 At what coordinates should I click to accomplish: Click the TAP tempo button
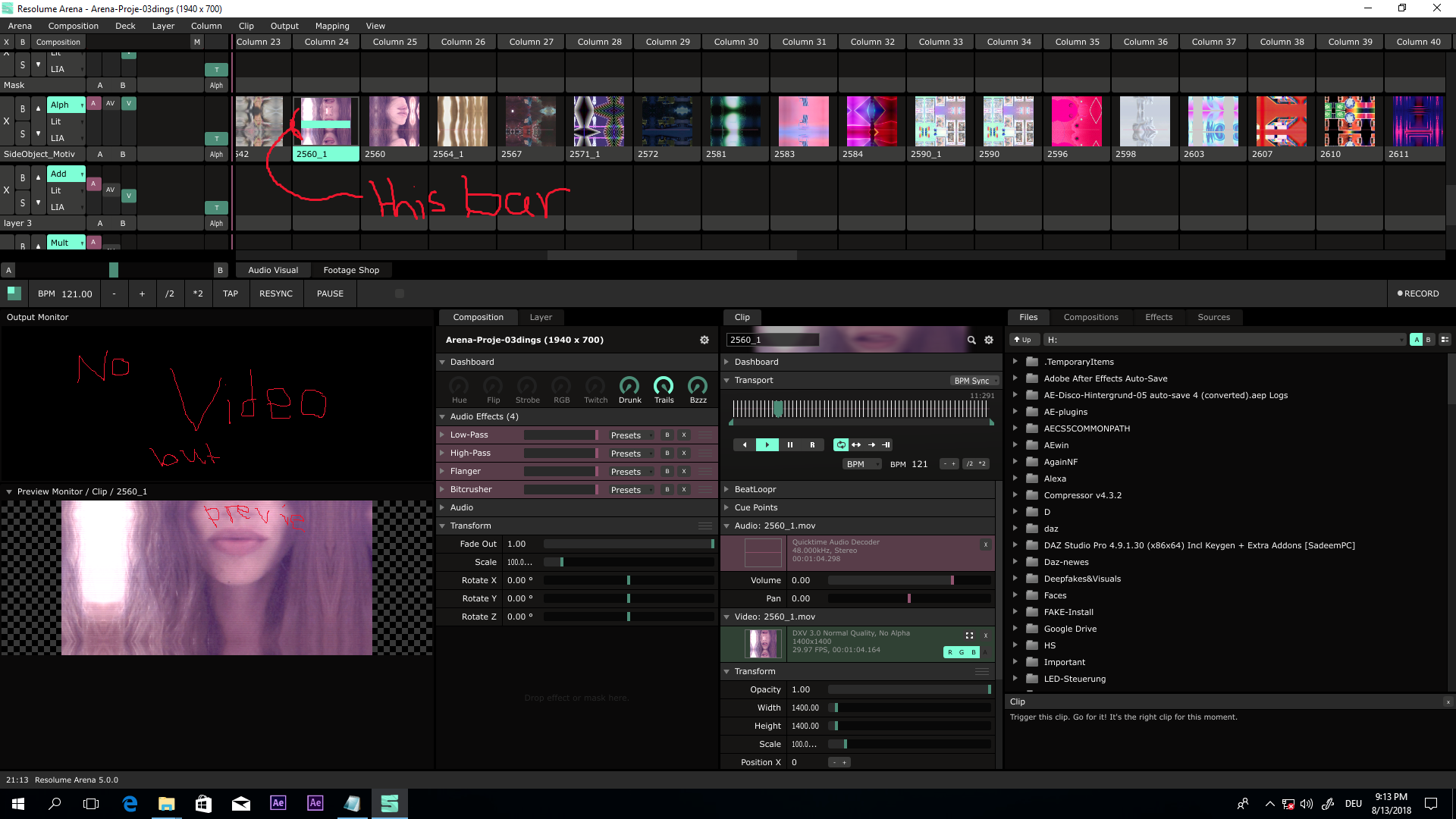pos(231,293)
